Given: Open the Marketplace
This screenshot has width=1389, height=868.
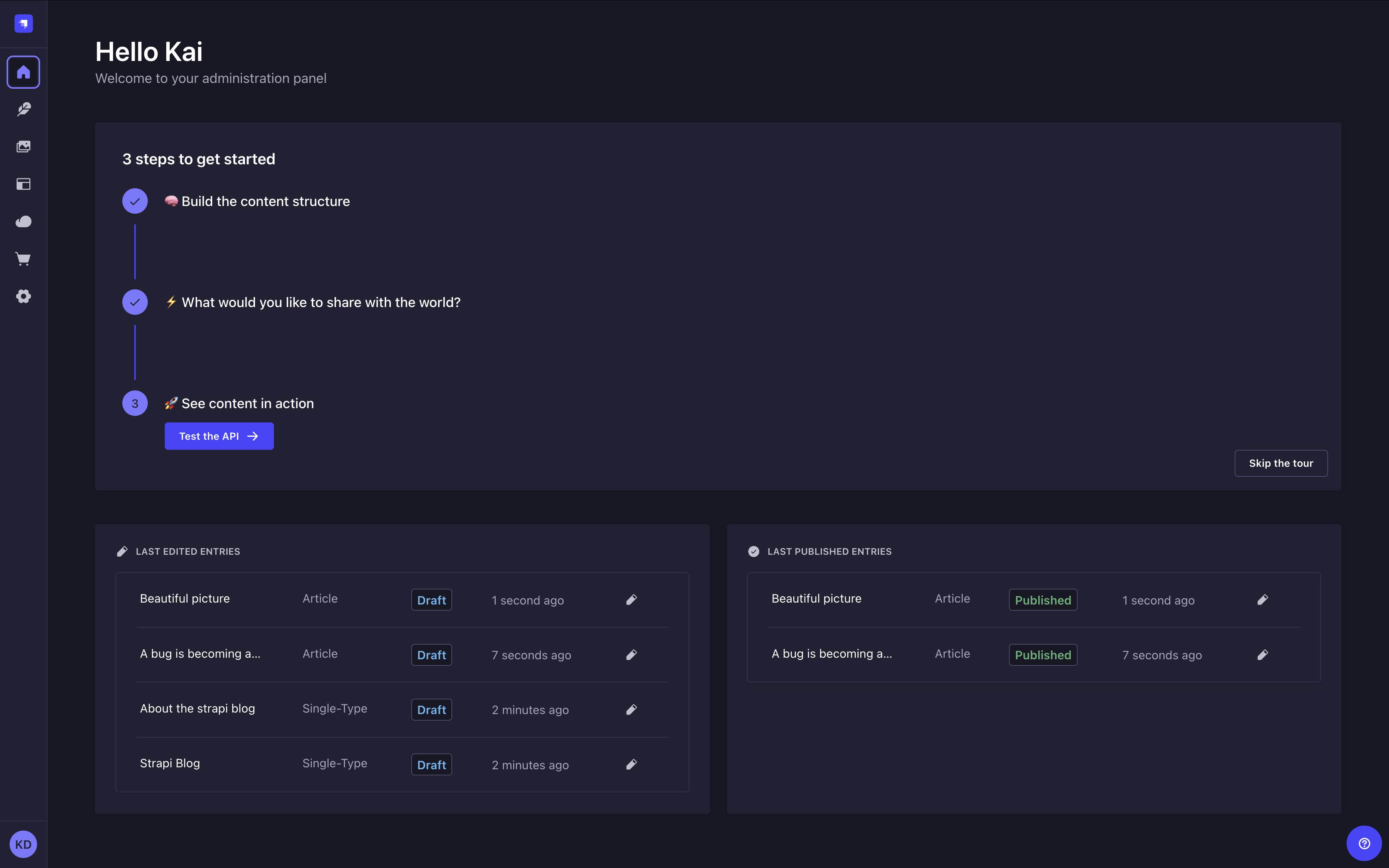Looking at the screenshot, I should (x=23, y=258).
